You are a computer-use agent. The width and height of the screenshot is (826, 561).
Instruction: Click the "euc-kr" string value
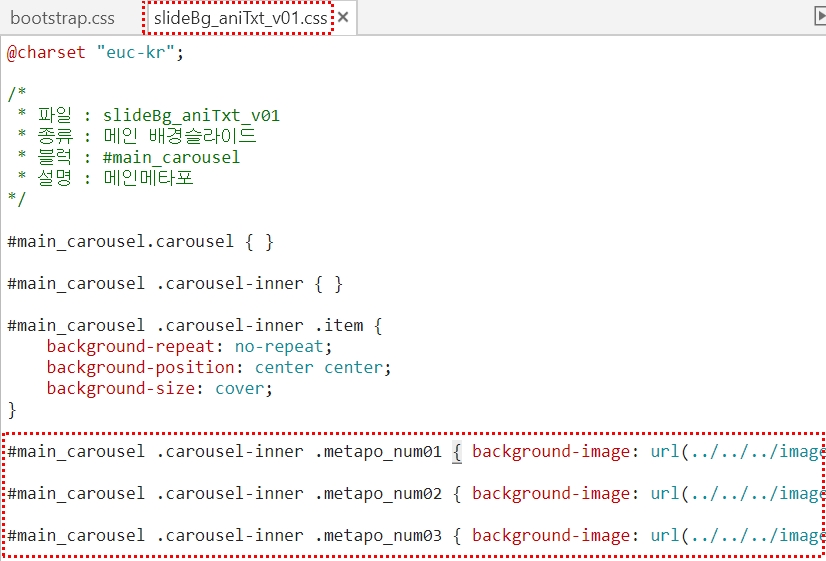coord(136,52)
